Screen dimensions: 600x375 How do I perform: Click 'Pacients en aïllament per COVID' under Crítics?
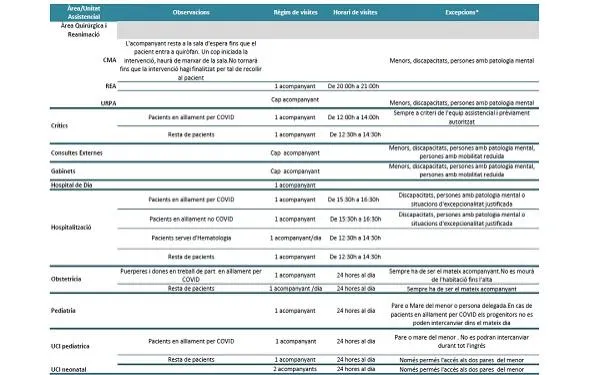tap(191, 117)
